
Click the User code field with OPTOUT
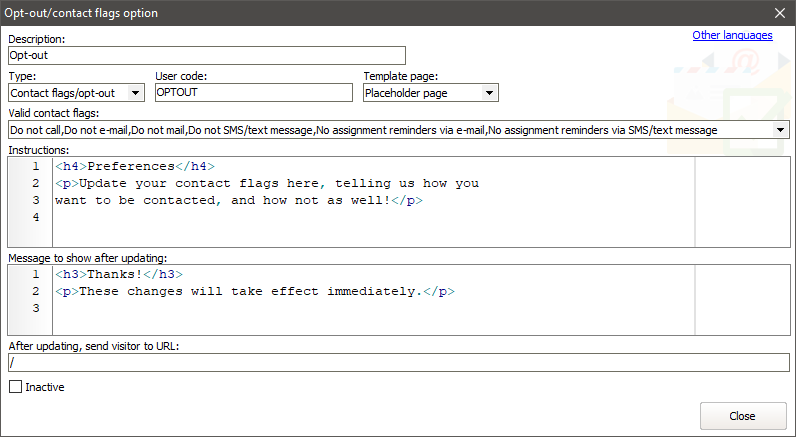click(254, 93)
